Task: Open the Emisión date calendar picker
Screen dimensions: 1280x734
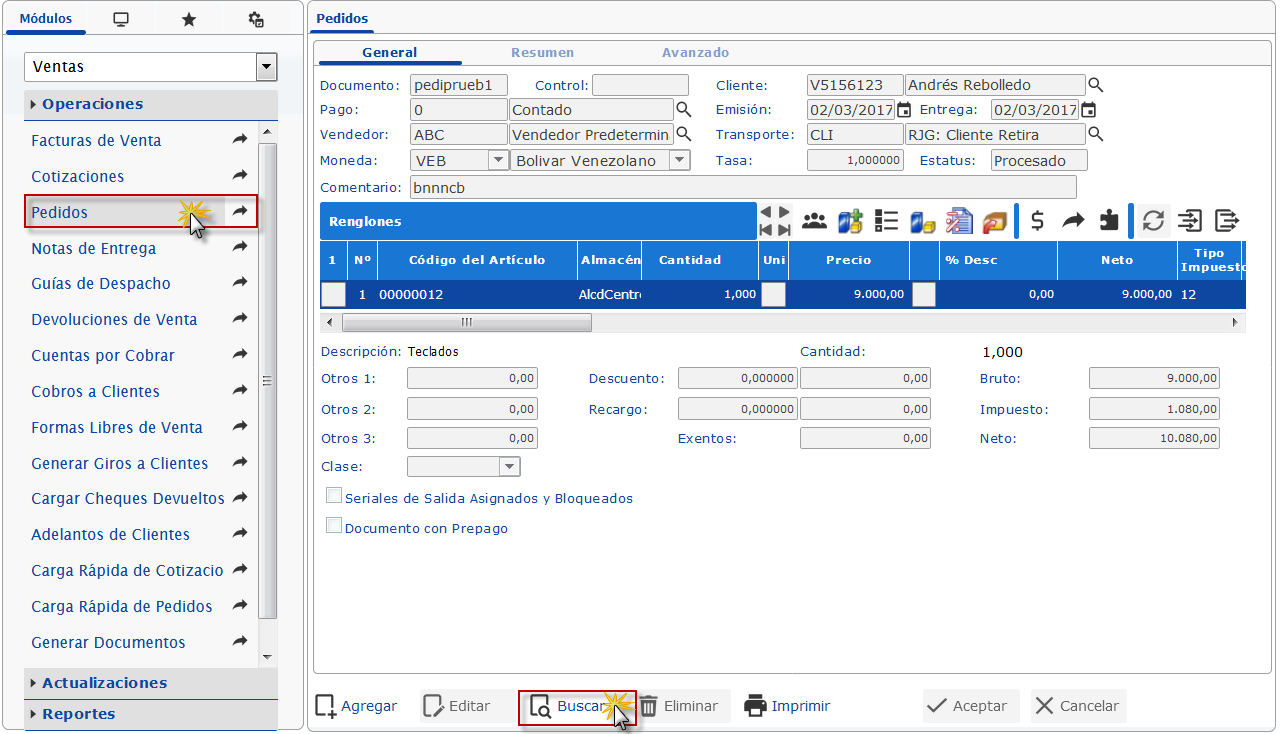Action: tap(904, 110)
